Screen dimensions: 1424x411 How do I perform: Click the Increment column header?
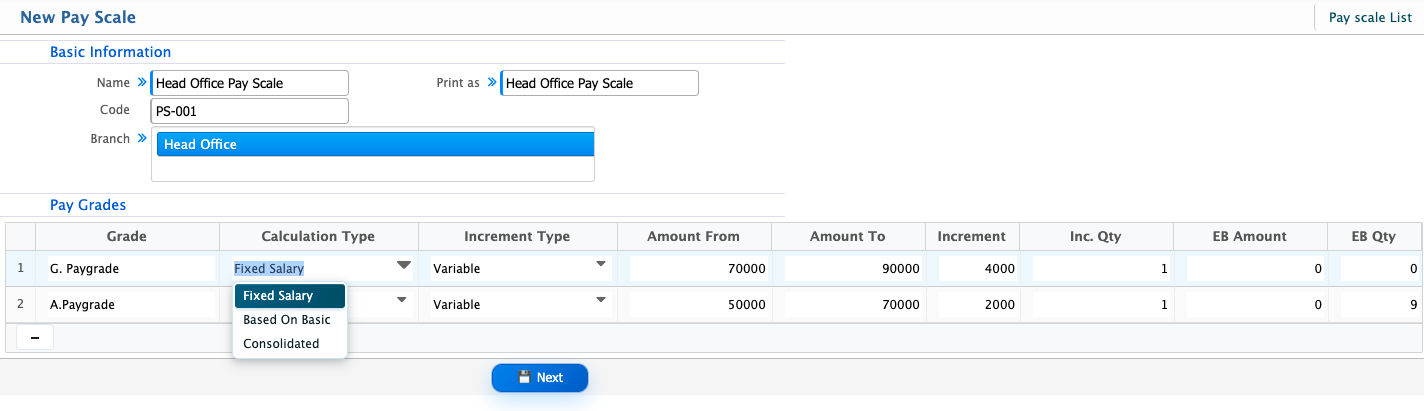click(972, 236)
